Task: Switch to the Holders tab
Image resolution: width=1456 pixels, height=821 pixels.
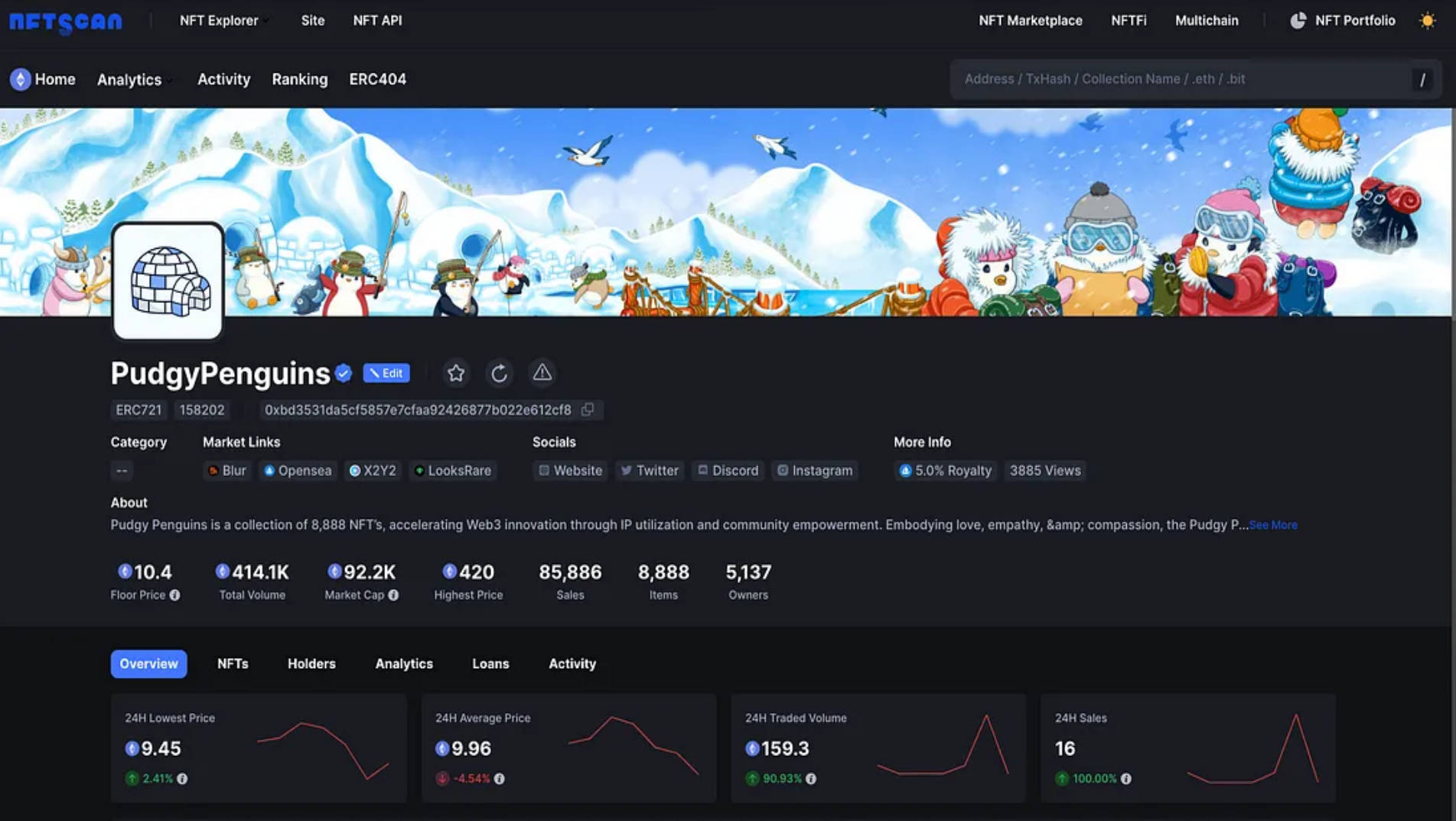Action: [x=311, y=663]
